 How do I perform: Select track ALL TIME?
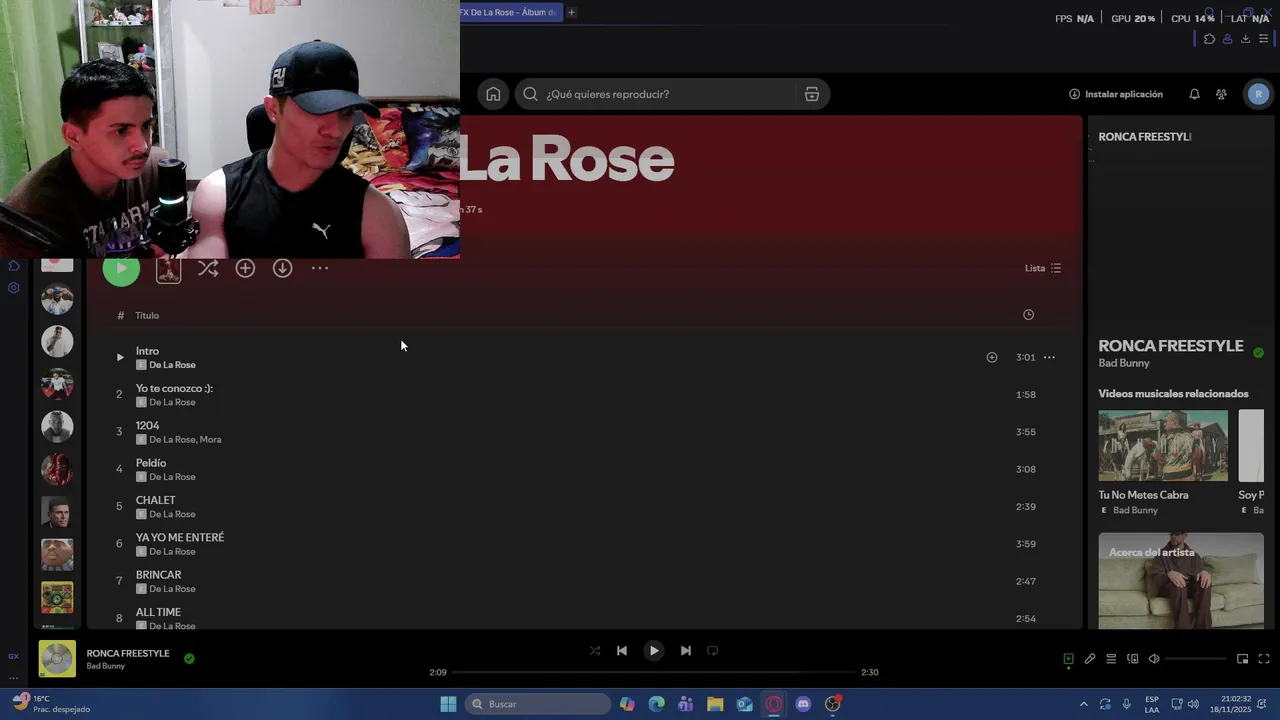[x=159, y=612]
